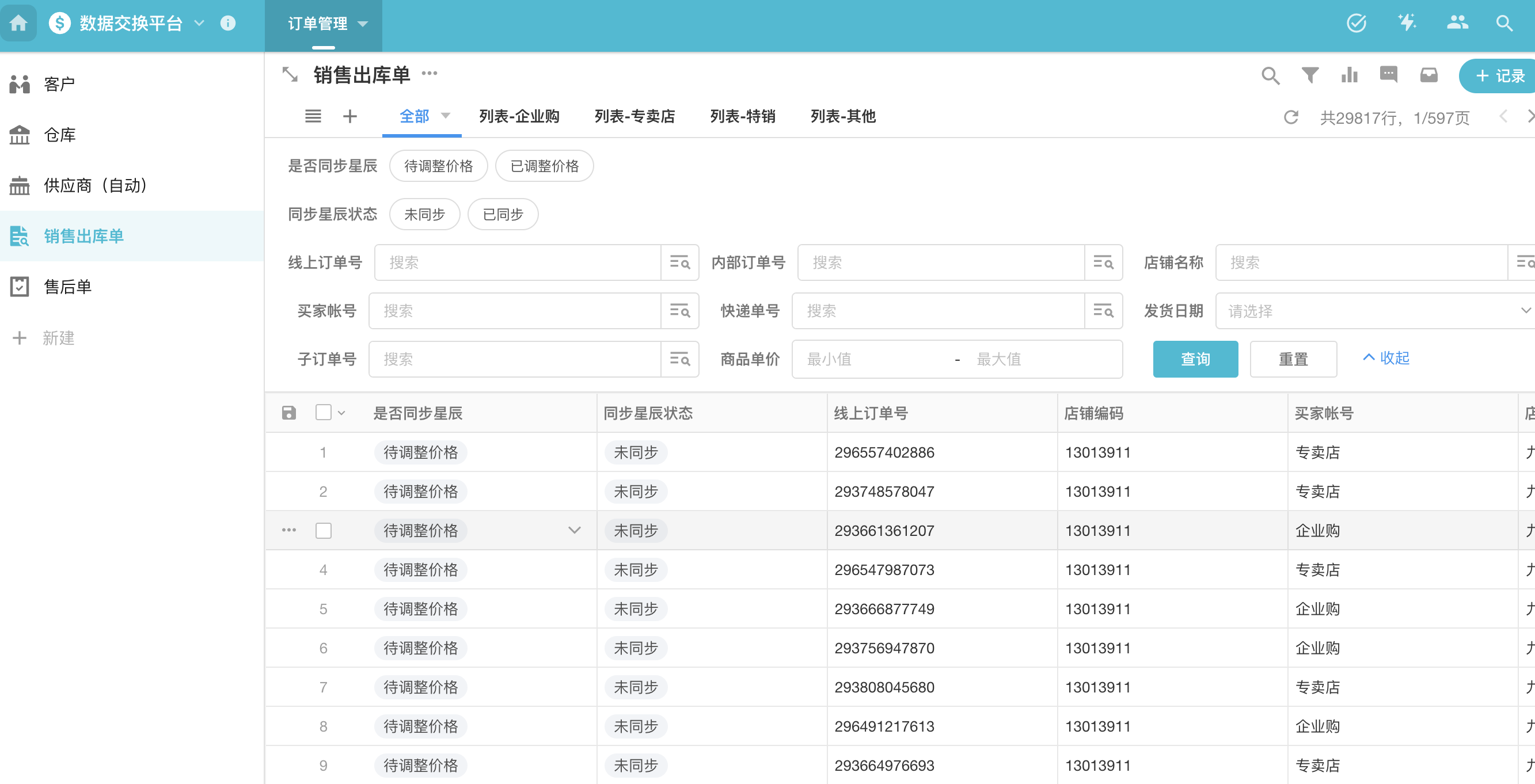Open 仓库 in sidebar
Image resolution: width=1535 pixels, height=784 pixels.
pos(132,135)
